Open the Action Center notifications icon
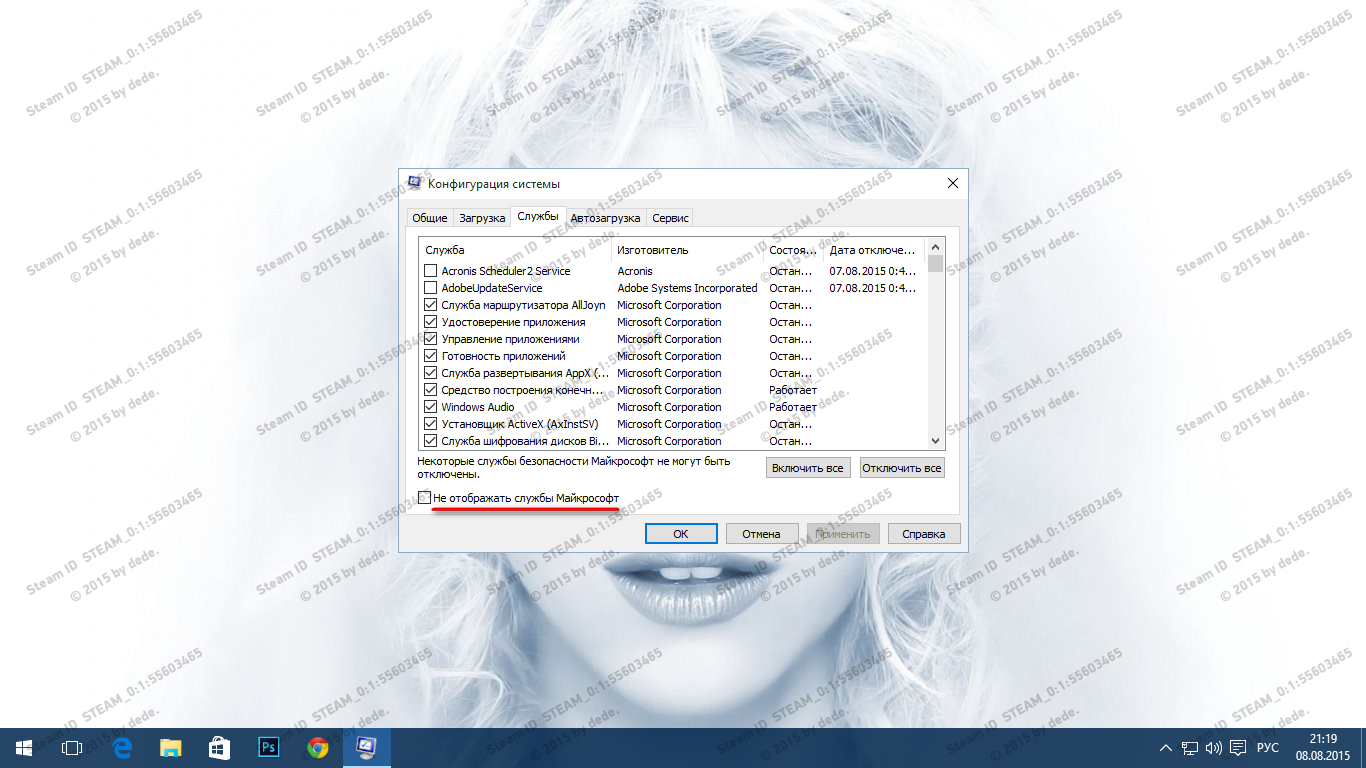The width and height of the screenshot is (1366, 768). click(1238, 748)
